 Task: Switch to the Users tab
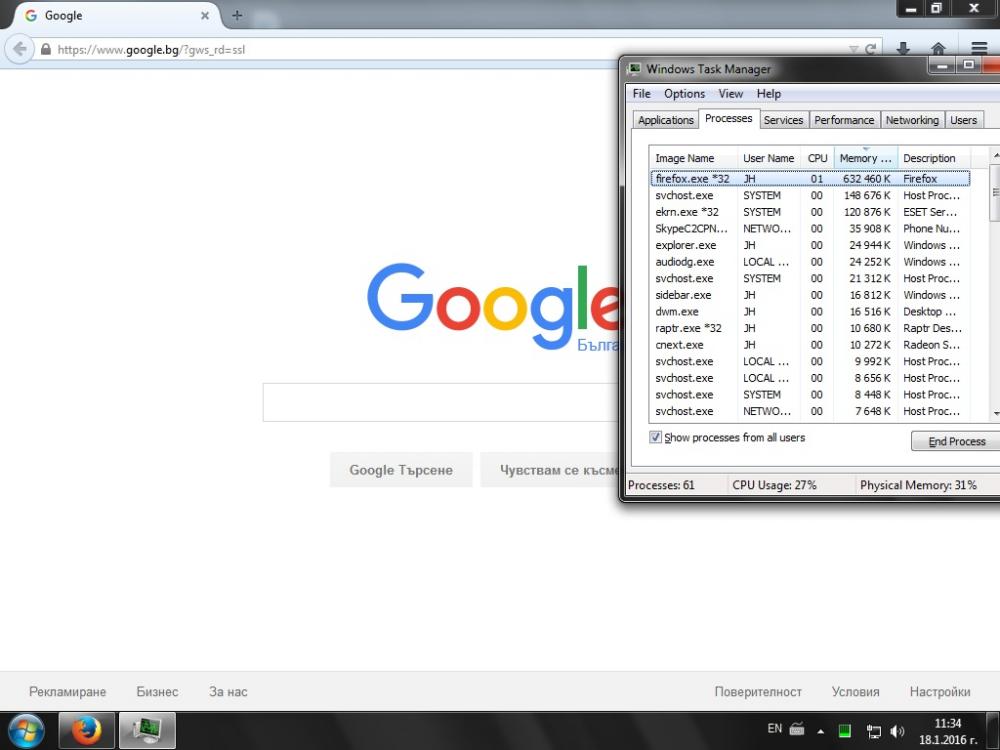point(963,120)
